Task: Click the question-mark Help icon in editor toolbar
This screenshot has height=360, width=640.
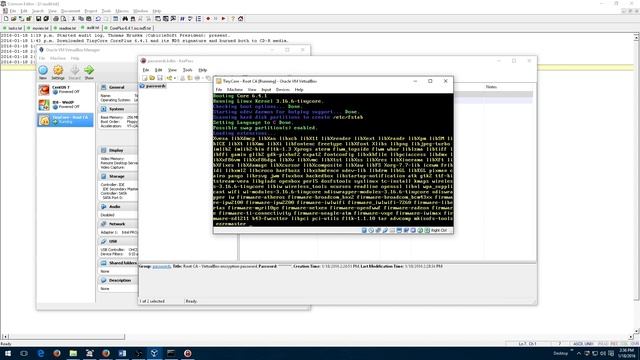Action: 233,19
